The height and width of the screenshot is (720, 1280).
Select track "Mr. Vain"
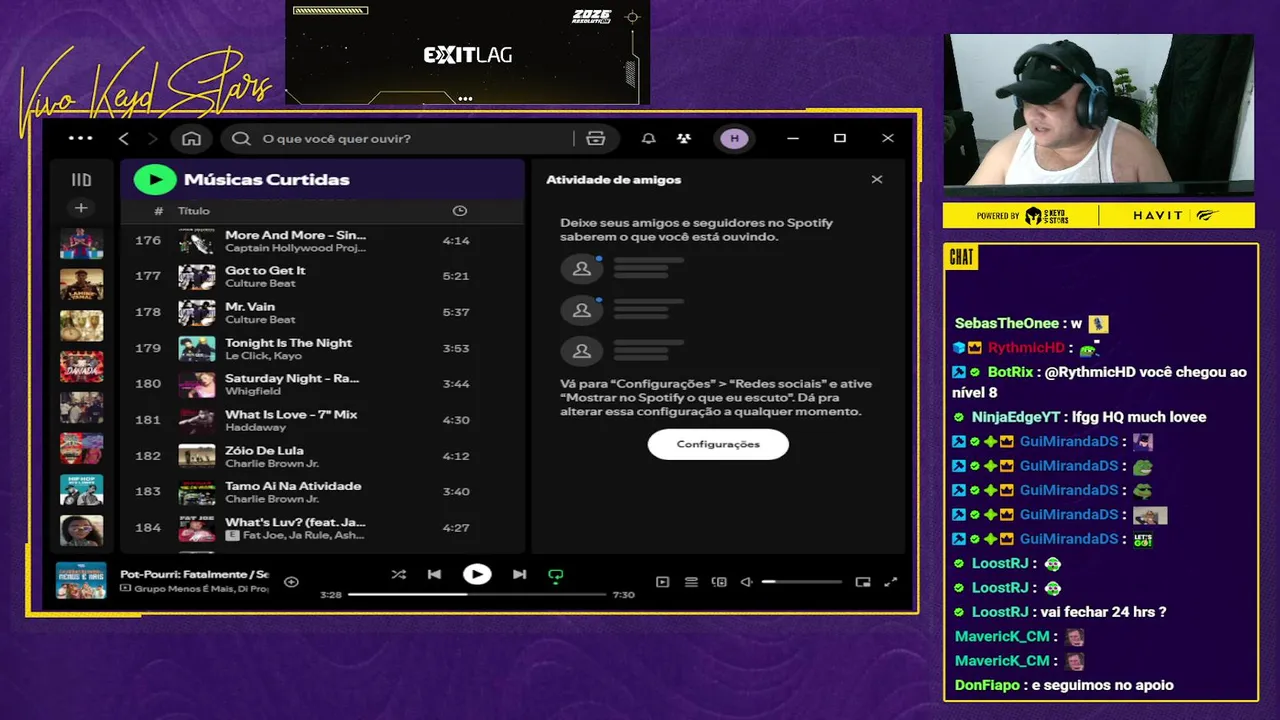[250, 306]
